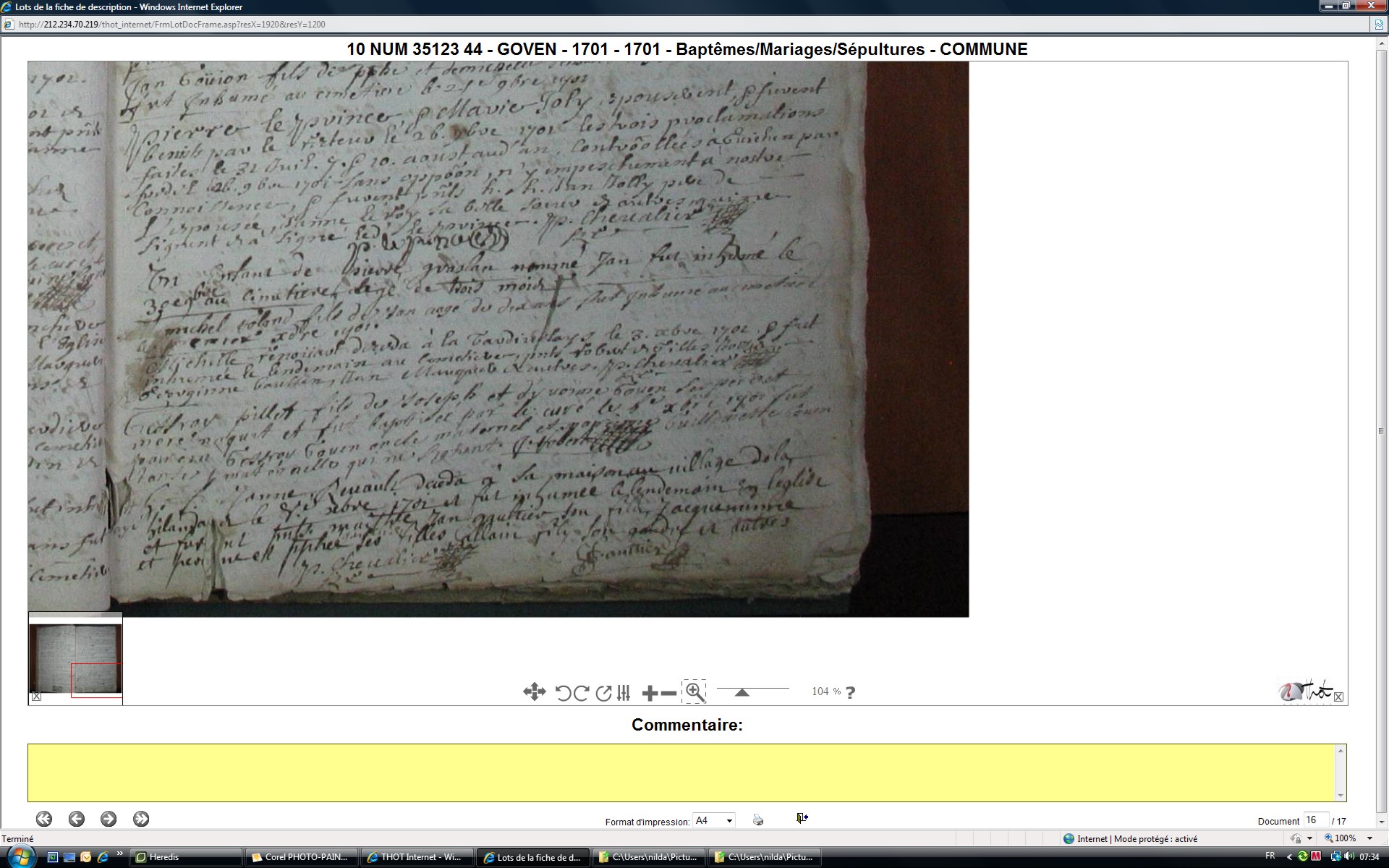Go to first document page

tap(44, 819)
